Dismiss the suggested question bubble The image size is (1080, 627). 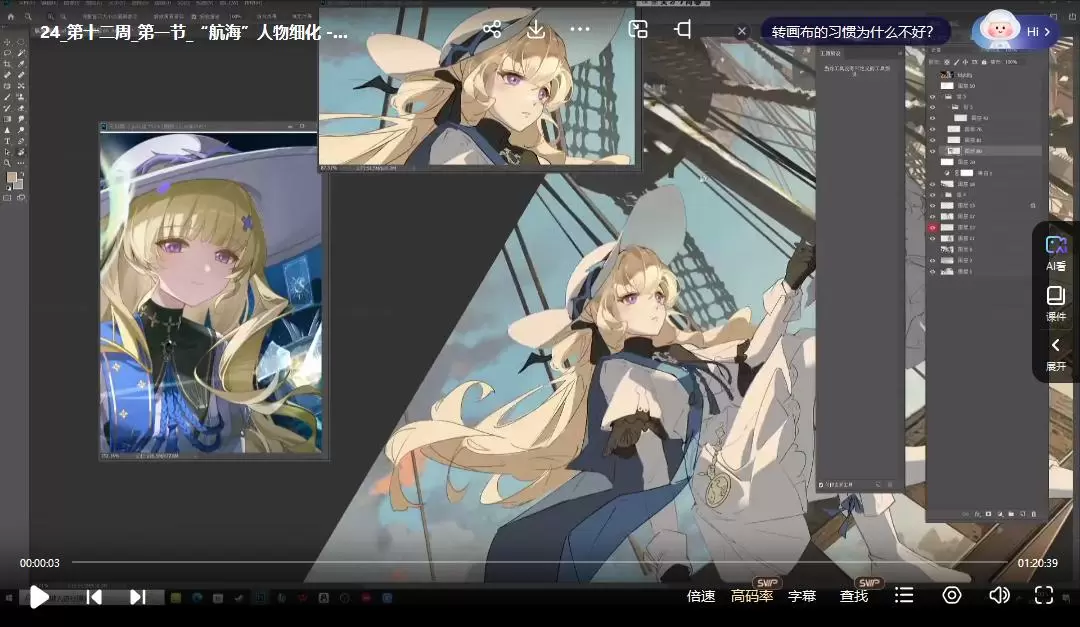[x=742, y=31]
